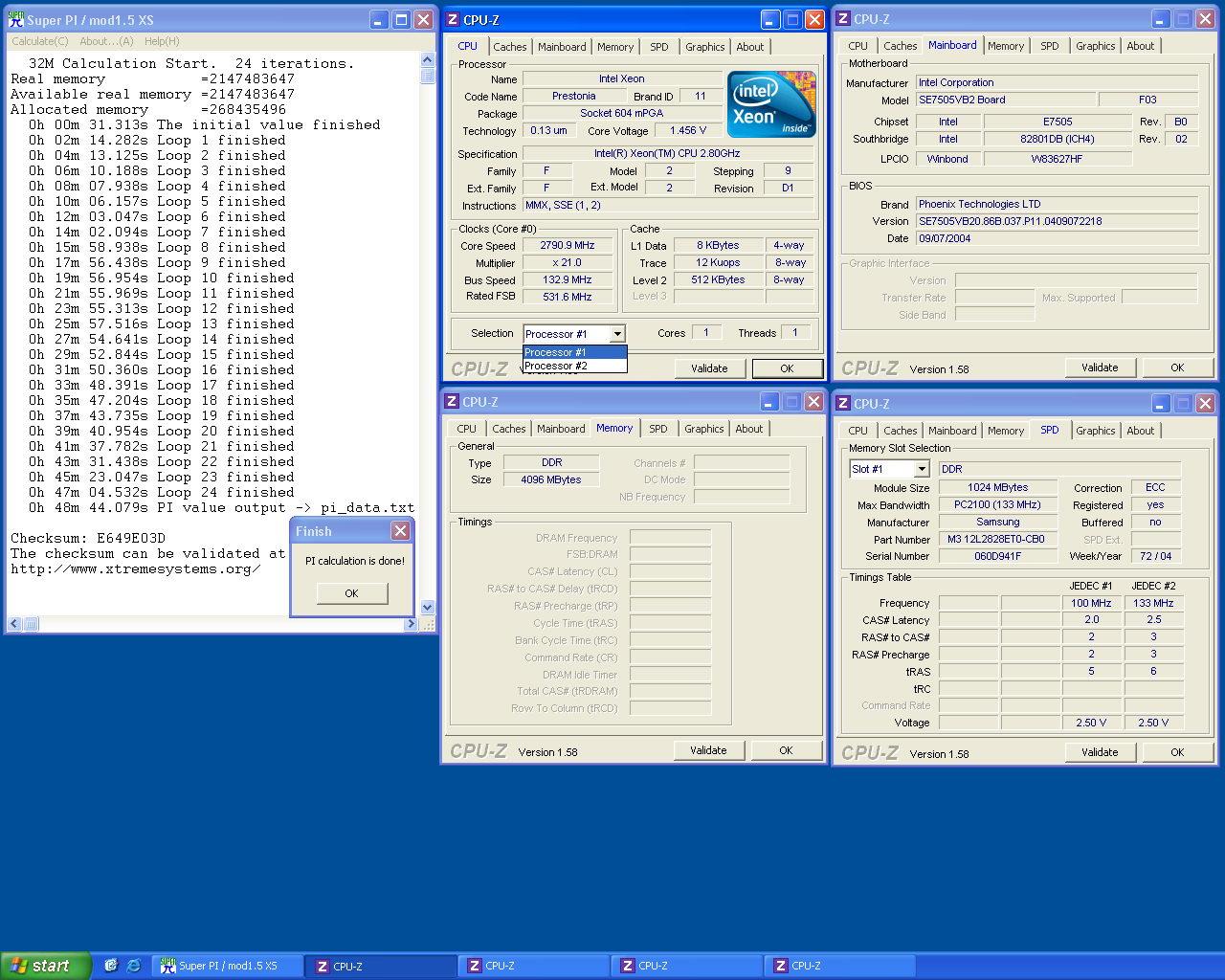Click the http://www.xtremesystems.org/ text
The height and width of the screenshot is (980, 1225).
pyautogui.click(x=136, y=568)
